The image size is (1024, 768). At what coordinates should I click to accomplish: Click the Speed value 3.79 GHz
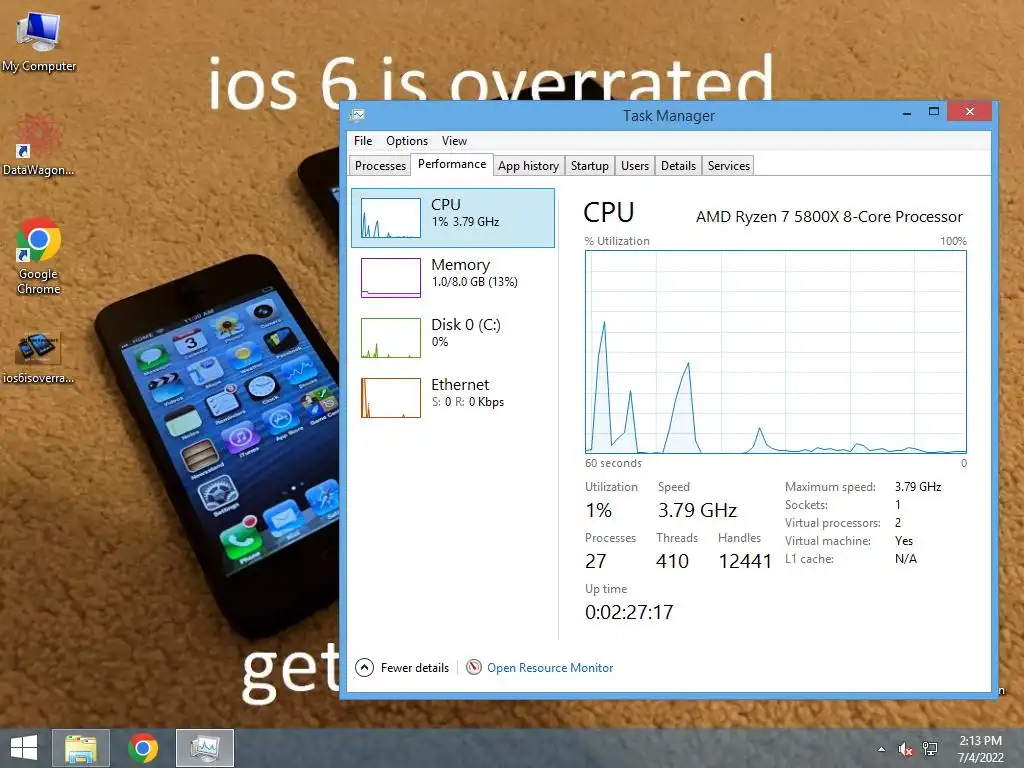tap(697, 510)
